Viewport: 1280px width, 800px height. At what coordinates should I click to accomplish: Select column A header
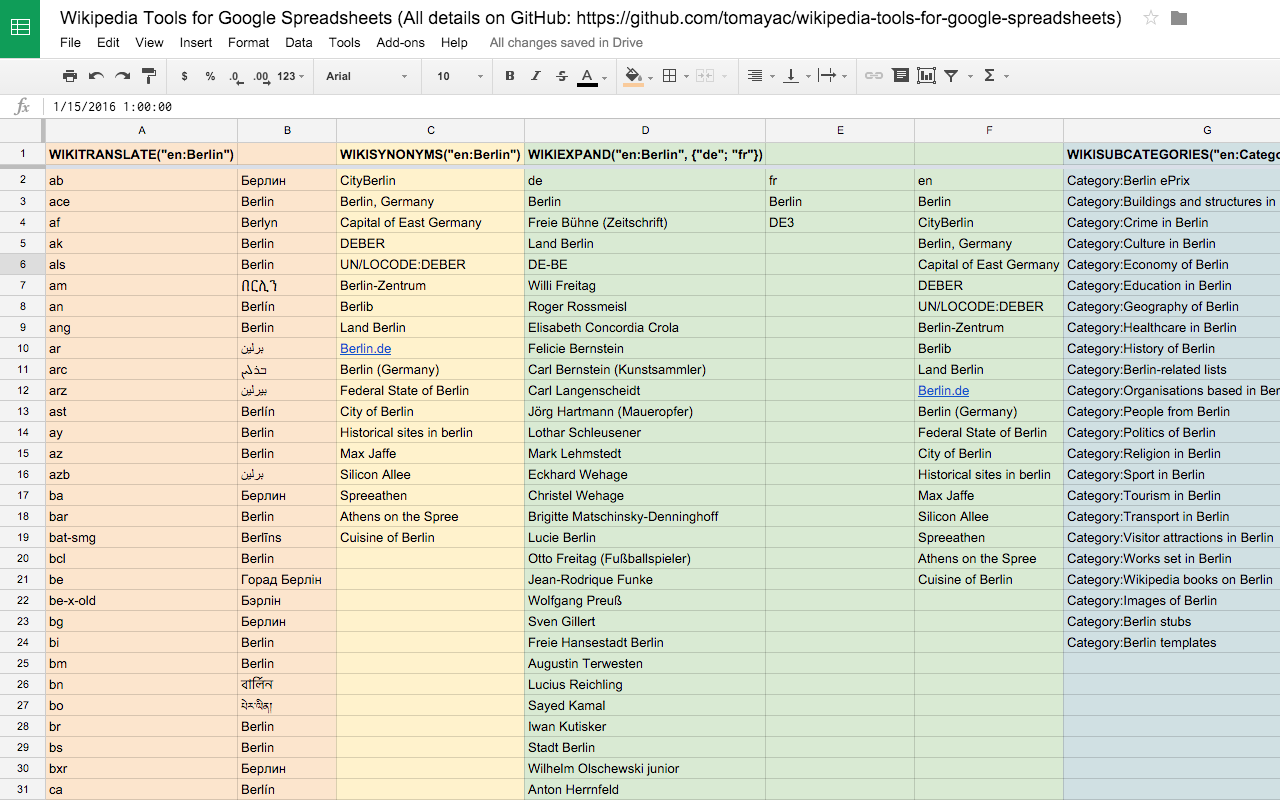tap(141, 130)
